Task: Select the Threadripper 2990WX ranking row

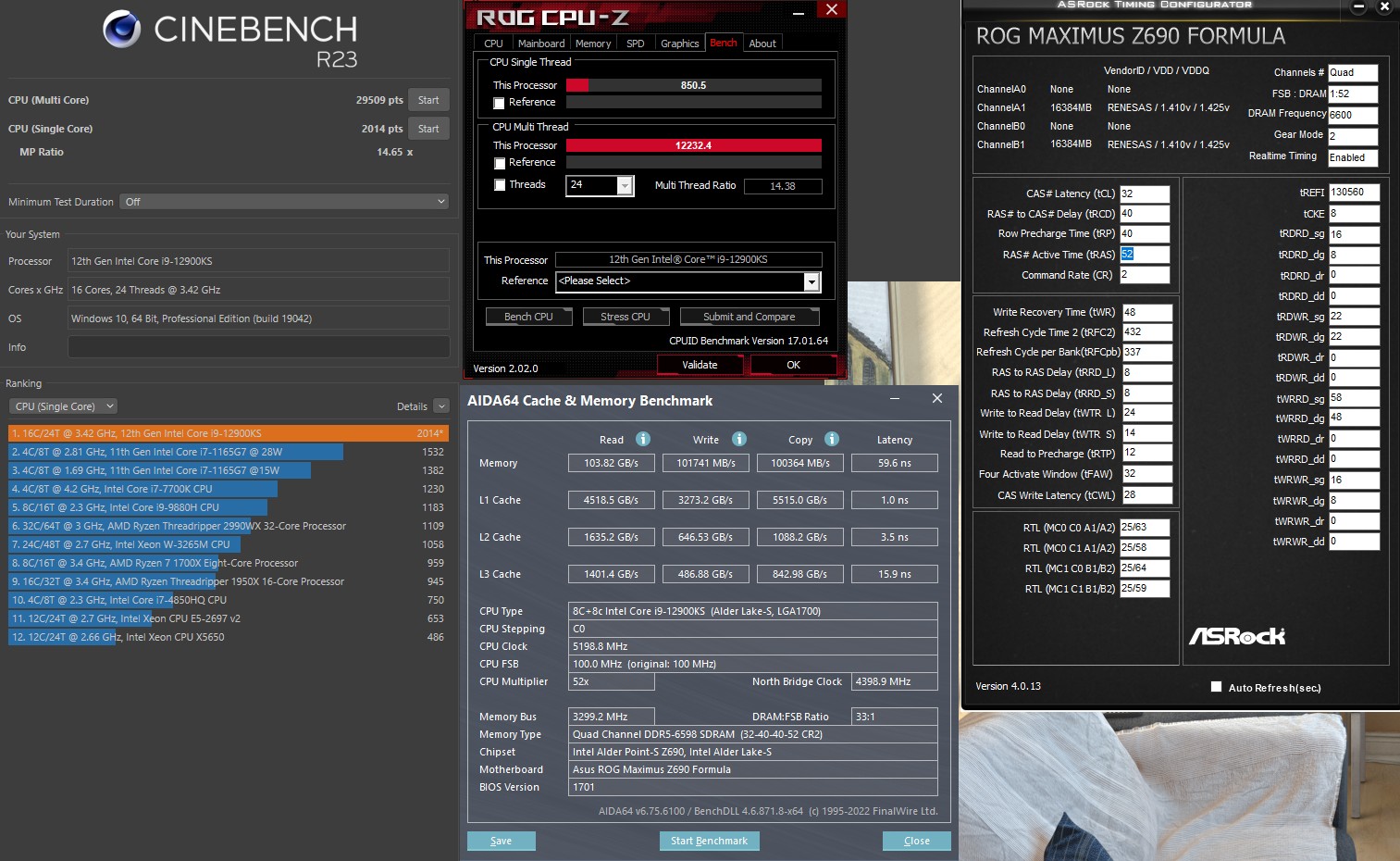Action: pyautogui.click(x=229, y=526)
